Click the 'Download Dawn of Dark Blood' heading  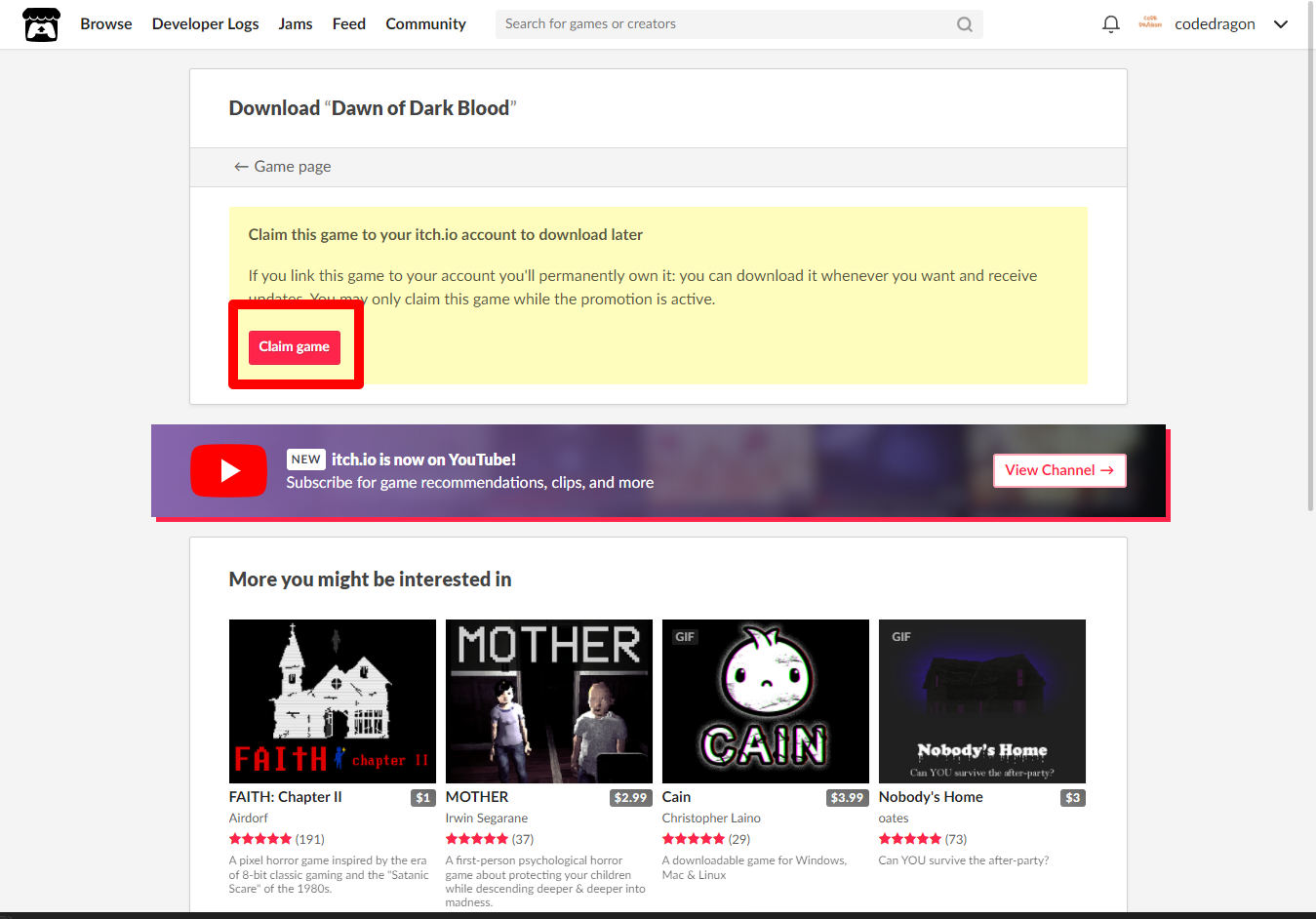tap(373, 108)
